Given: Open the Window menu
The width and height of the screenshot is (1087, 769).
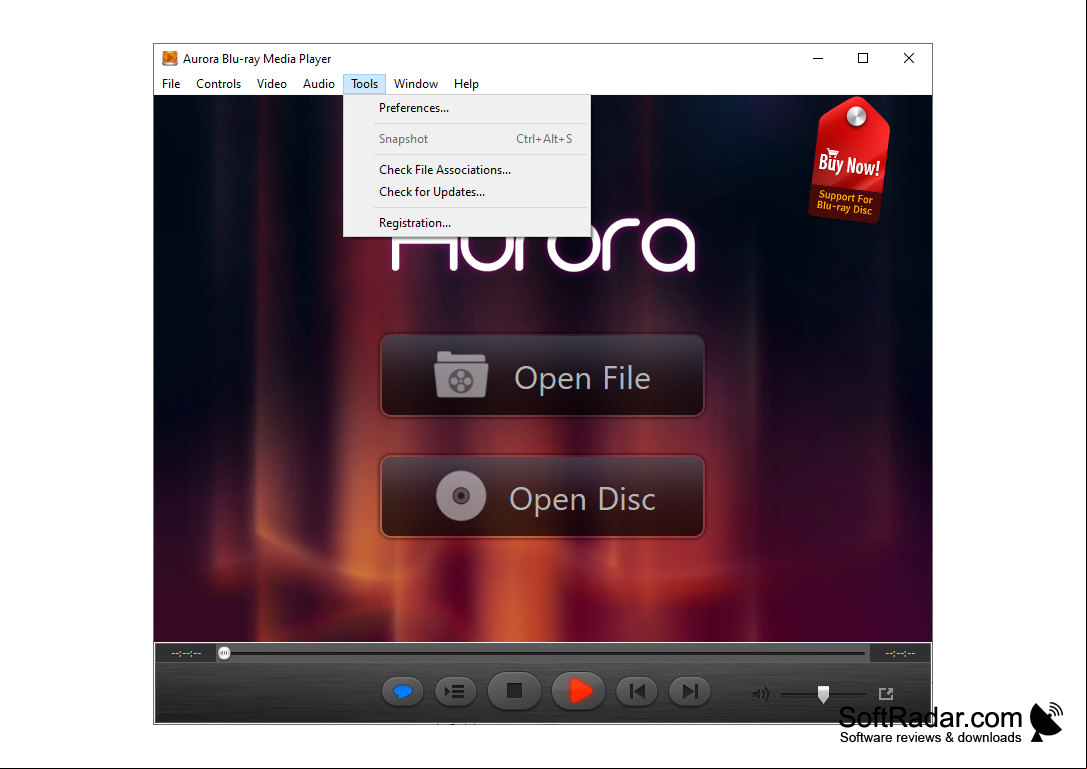Looking at the screenshot, I should pyautogui.click(x=416, y=84).
